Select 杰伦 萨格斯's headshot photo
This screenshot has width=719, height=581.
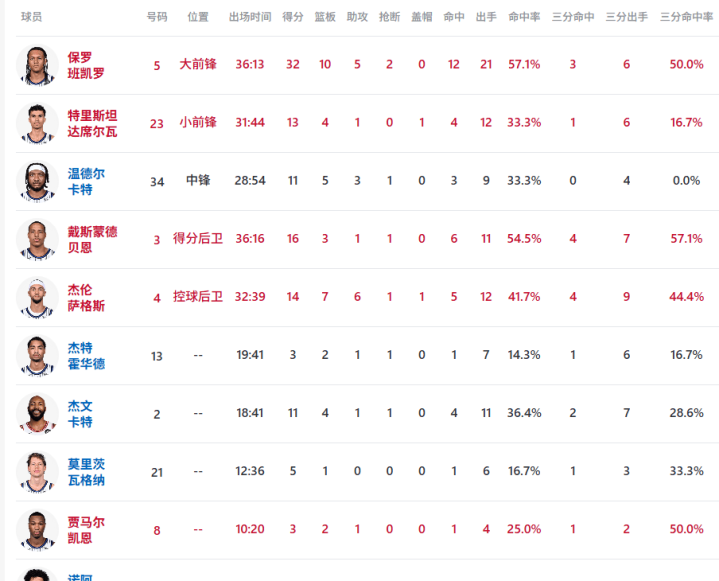[37, 298]
